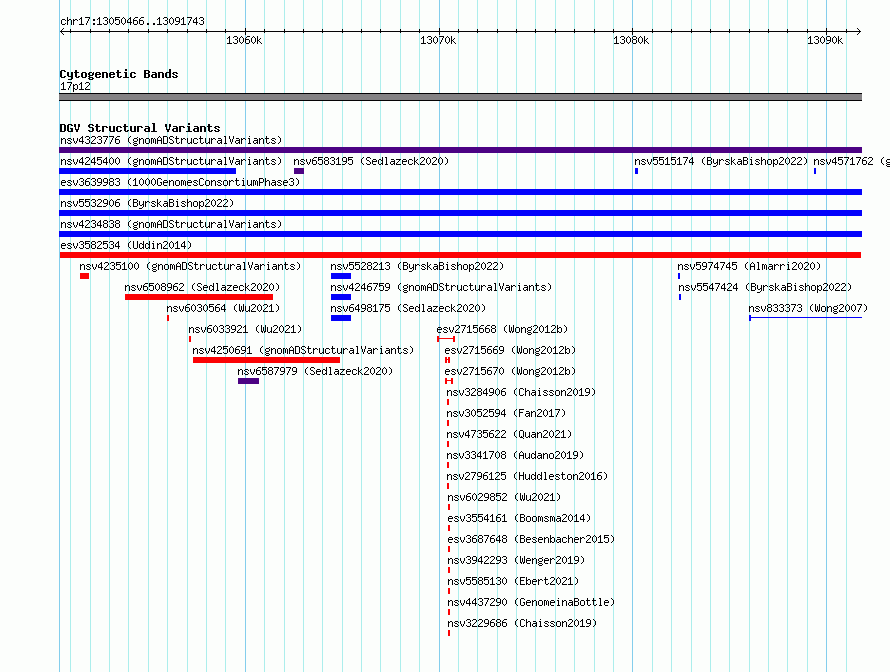This screenshot has height=672, width=890.
Task: Open nsv3052594 (Fan2017) variant
Action: point(506,413)
